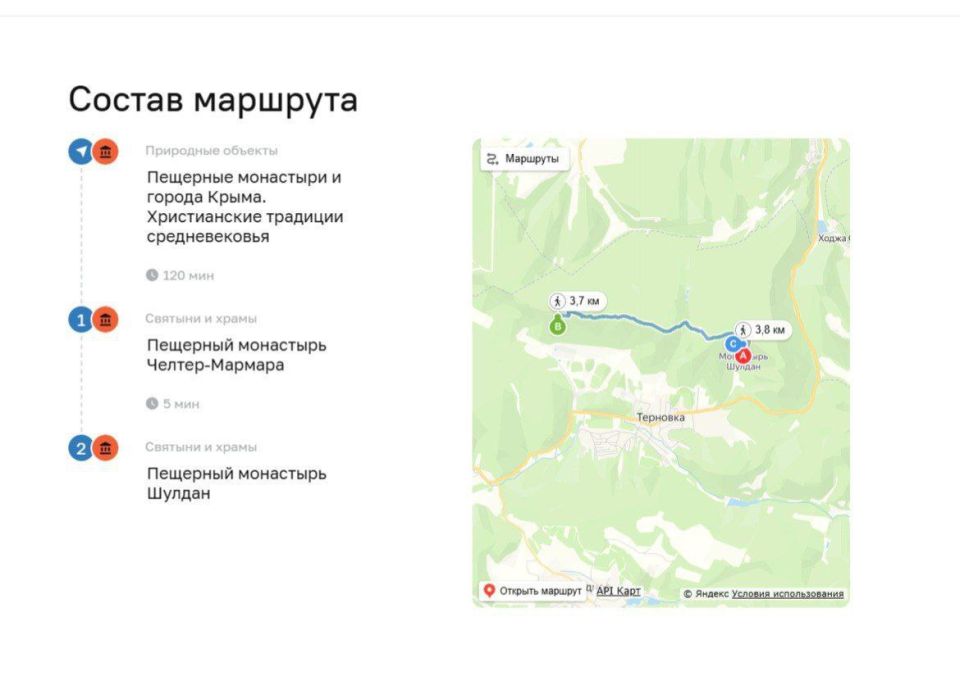This screenshot has height=676, width=960.
Task: Open the 'API Карт' link
Action: 618,590
